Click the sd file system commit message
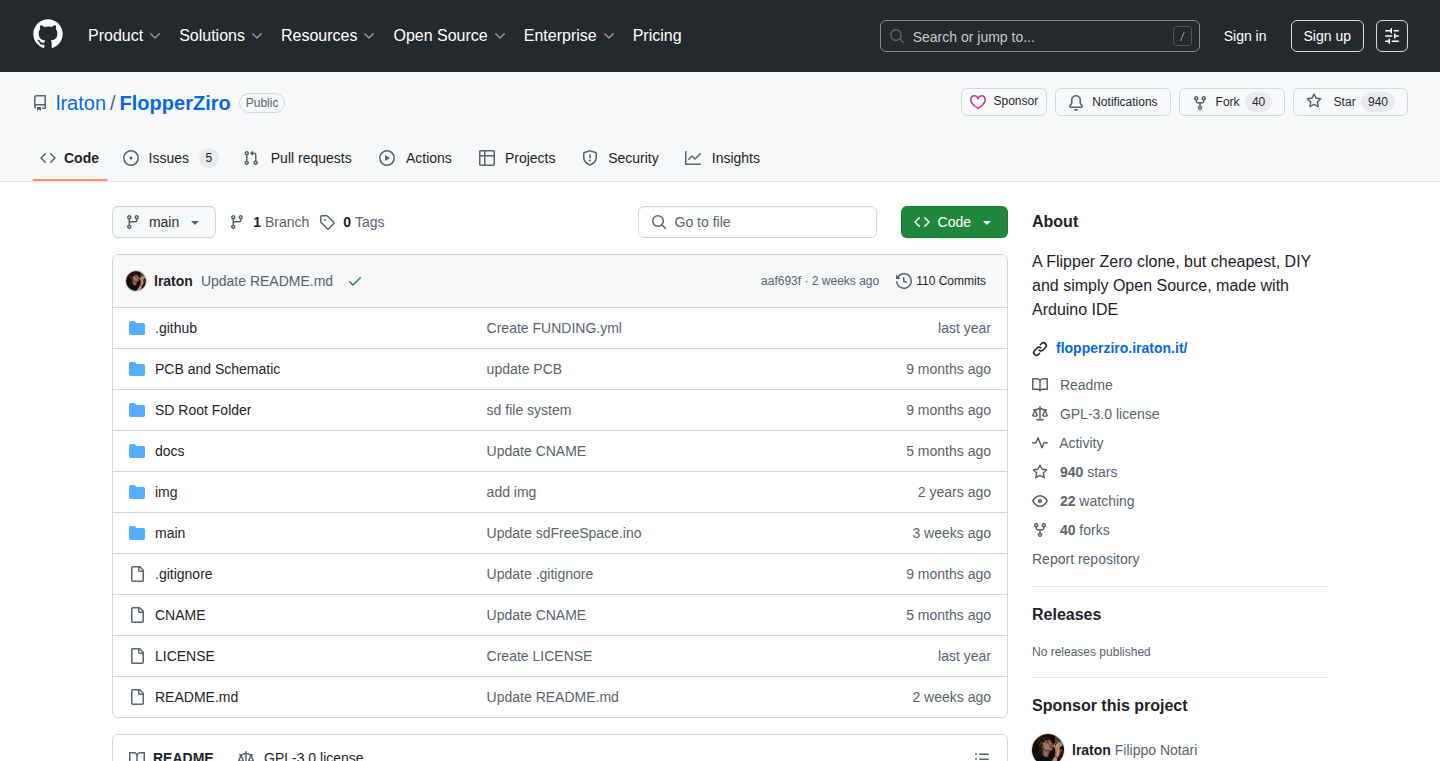 pyautogui.click(x=529, y=410)
